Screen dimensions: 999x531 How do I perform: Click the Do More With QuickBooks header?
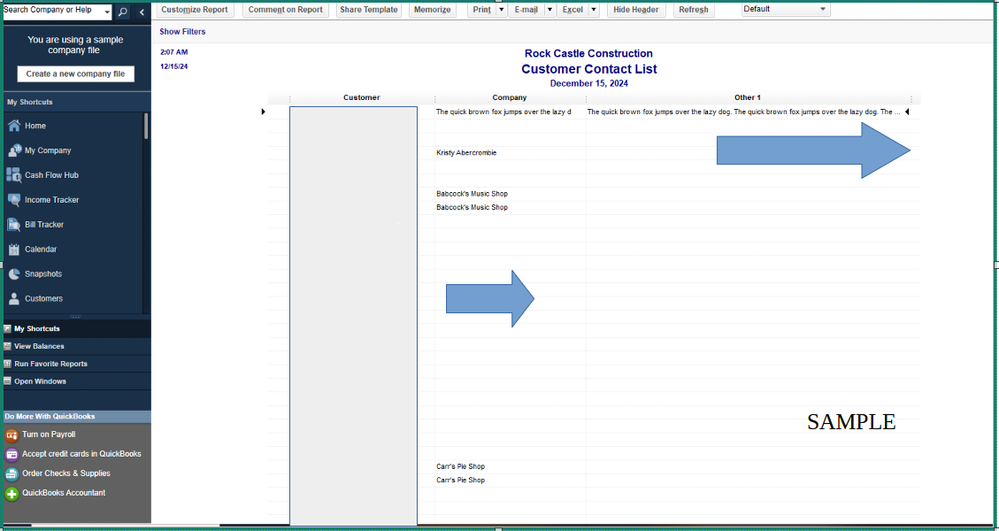(77, 416)
